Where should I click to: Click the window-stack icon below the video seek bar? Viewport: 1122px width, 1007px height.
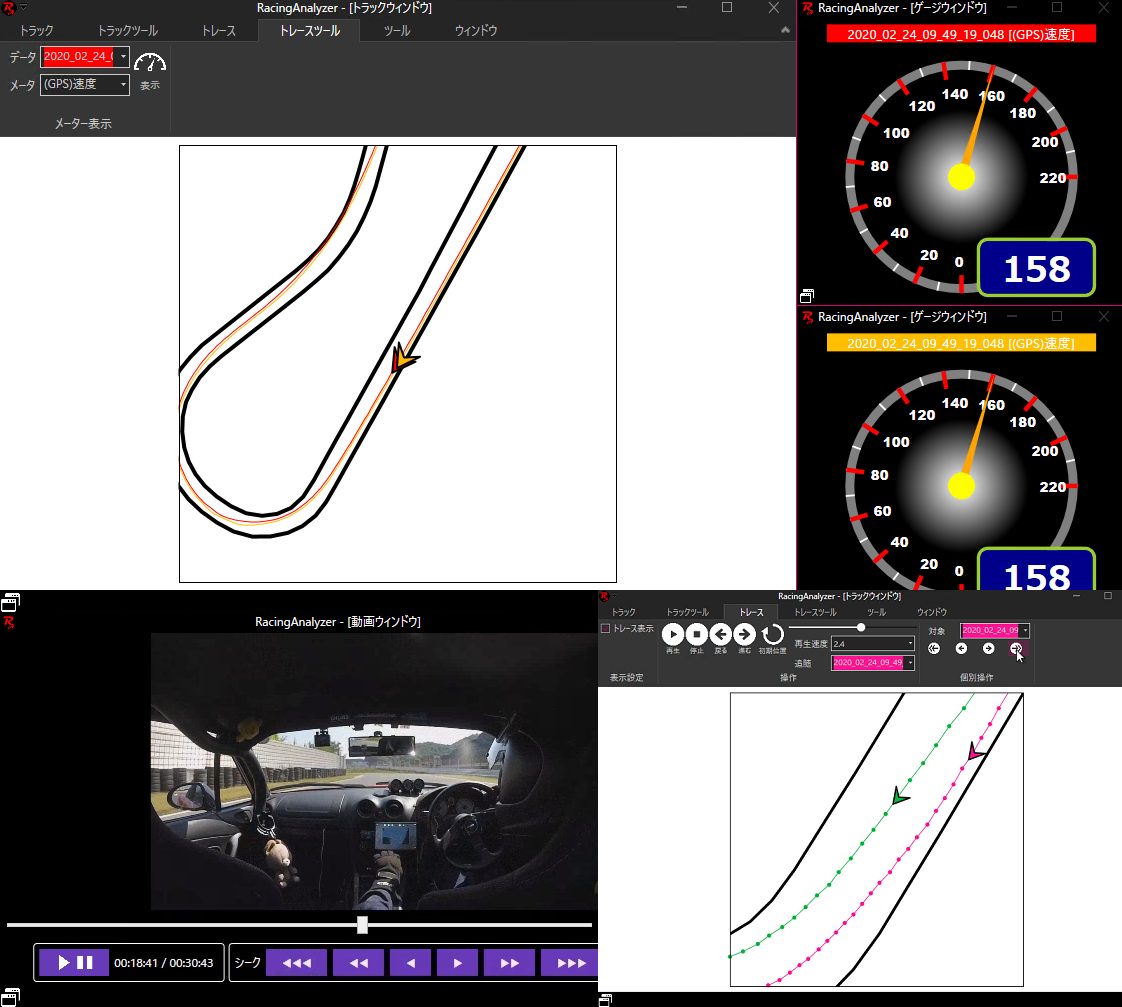coord(10,997)
